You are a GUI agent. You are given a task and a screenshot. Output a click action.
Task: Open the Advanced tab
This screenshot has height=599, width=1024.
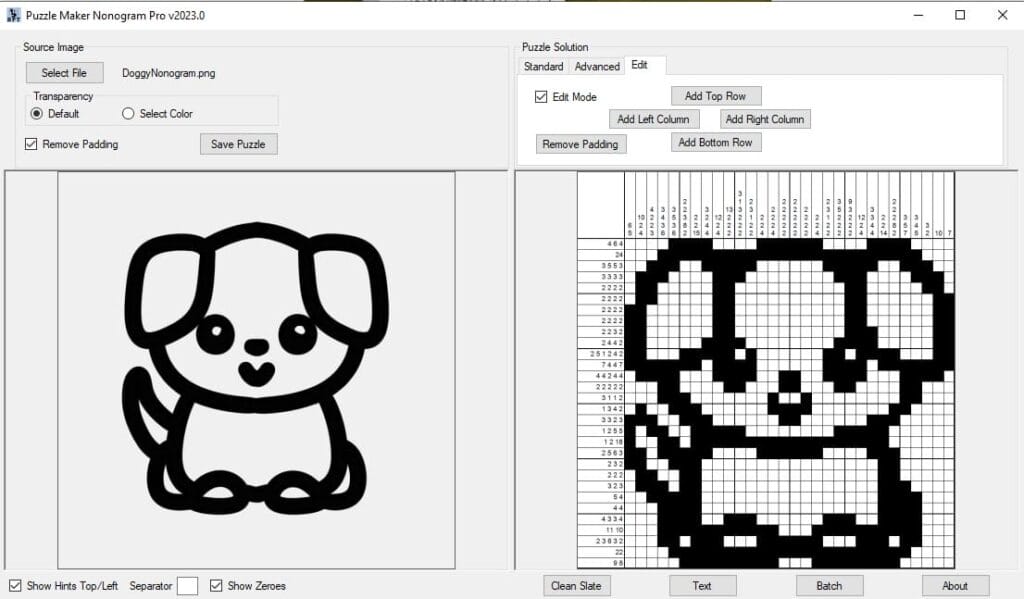[x=597, y=67]
